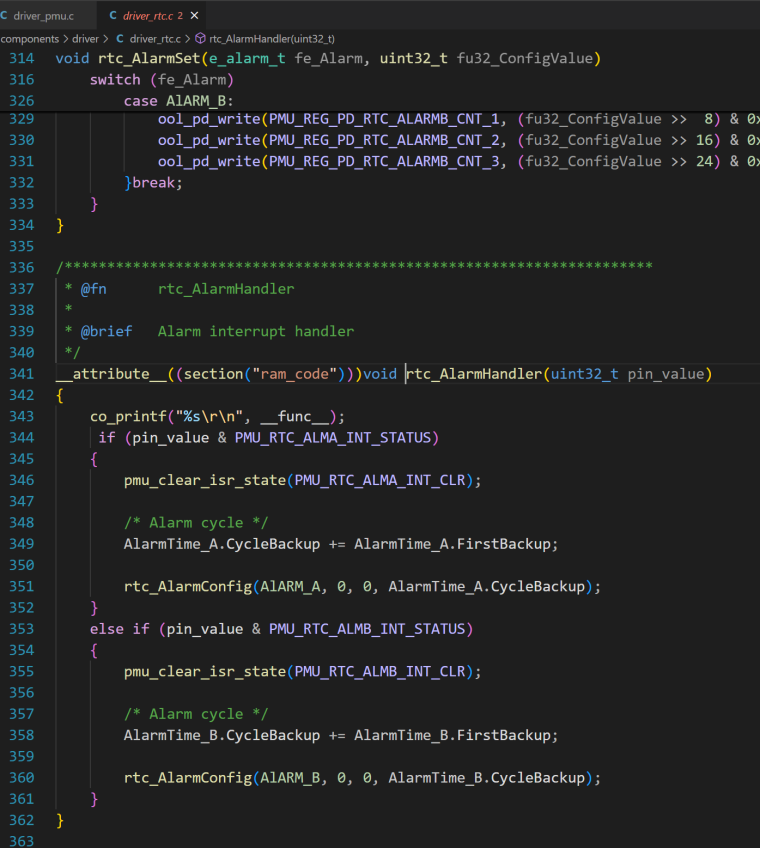Expand the driver_rtc.c breadcrumb file list

tap(155, 39)
